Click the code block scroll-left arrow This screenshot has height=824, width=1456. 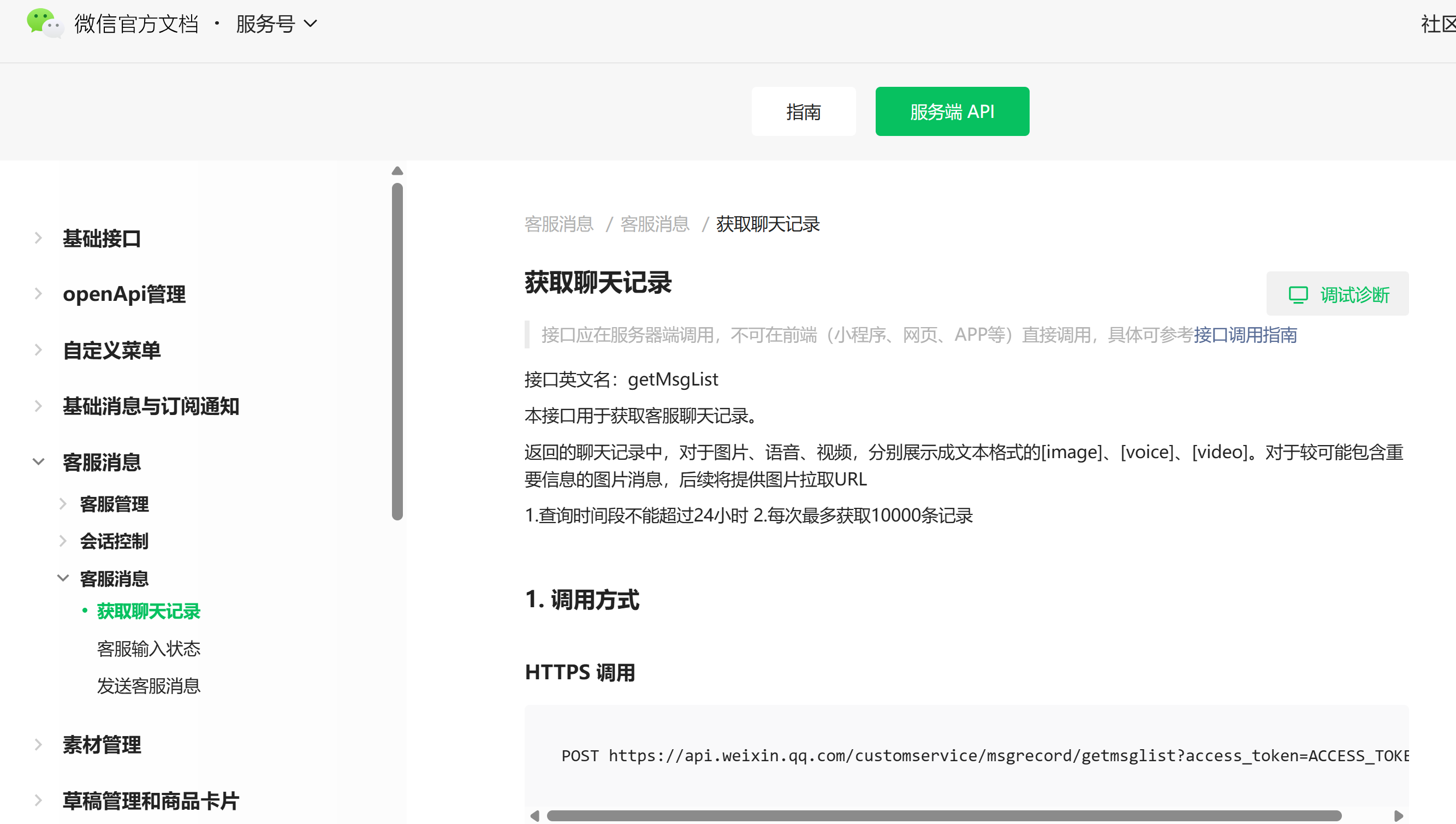click(x=534, y=815)
